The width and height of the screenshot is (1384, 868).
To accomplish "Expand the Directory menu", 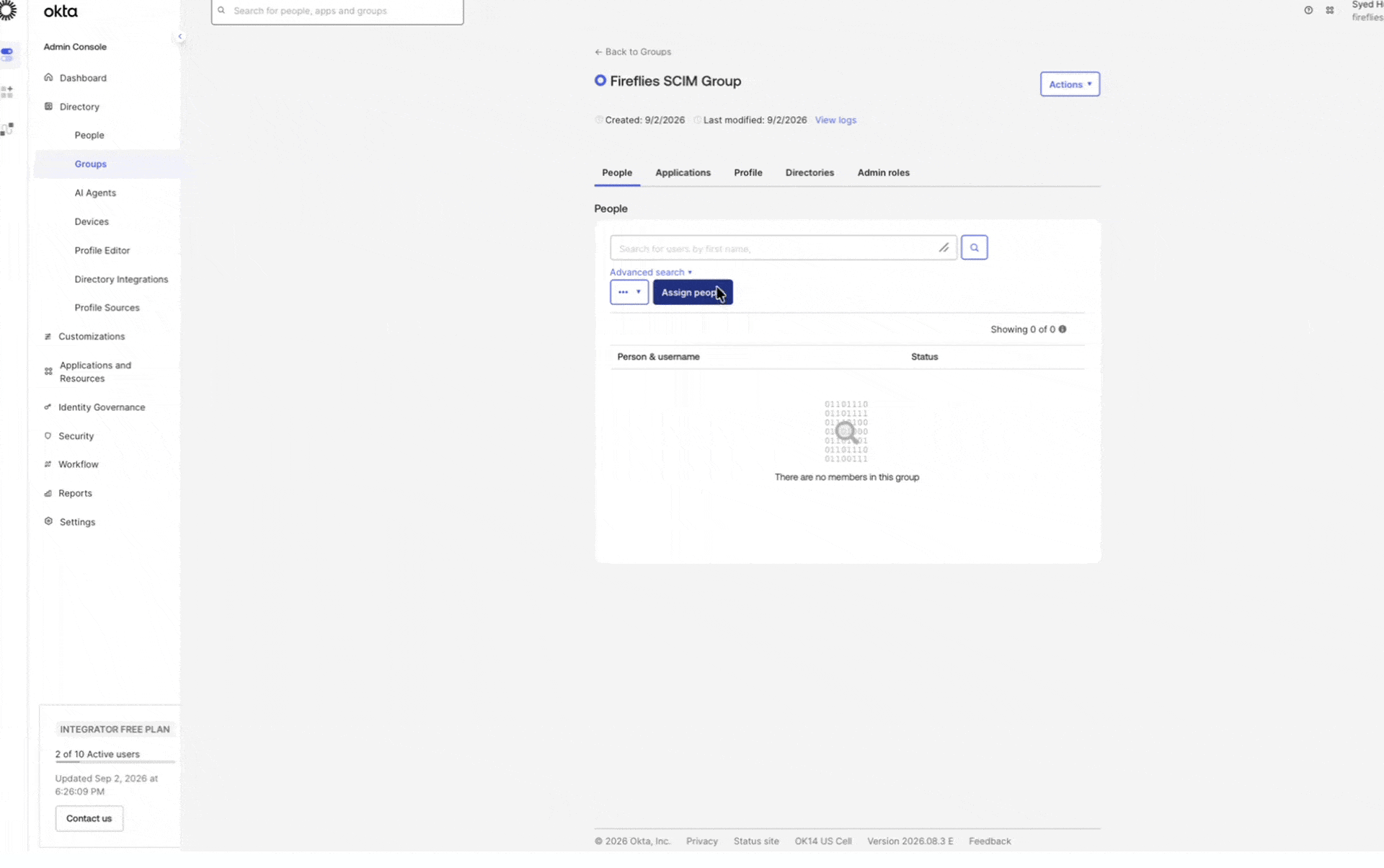I will click(x=79, y=107).
